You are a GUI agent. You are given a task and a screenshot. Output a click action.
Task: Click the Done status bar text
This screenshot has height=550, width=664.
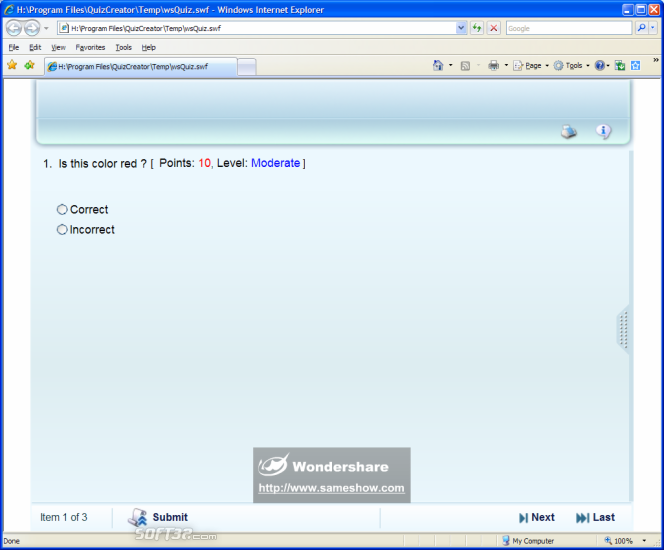coord(11,541)
